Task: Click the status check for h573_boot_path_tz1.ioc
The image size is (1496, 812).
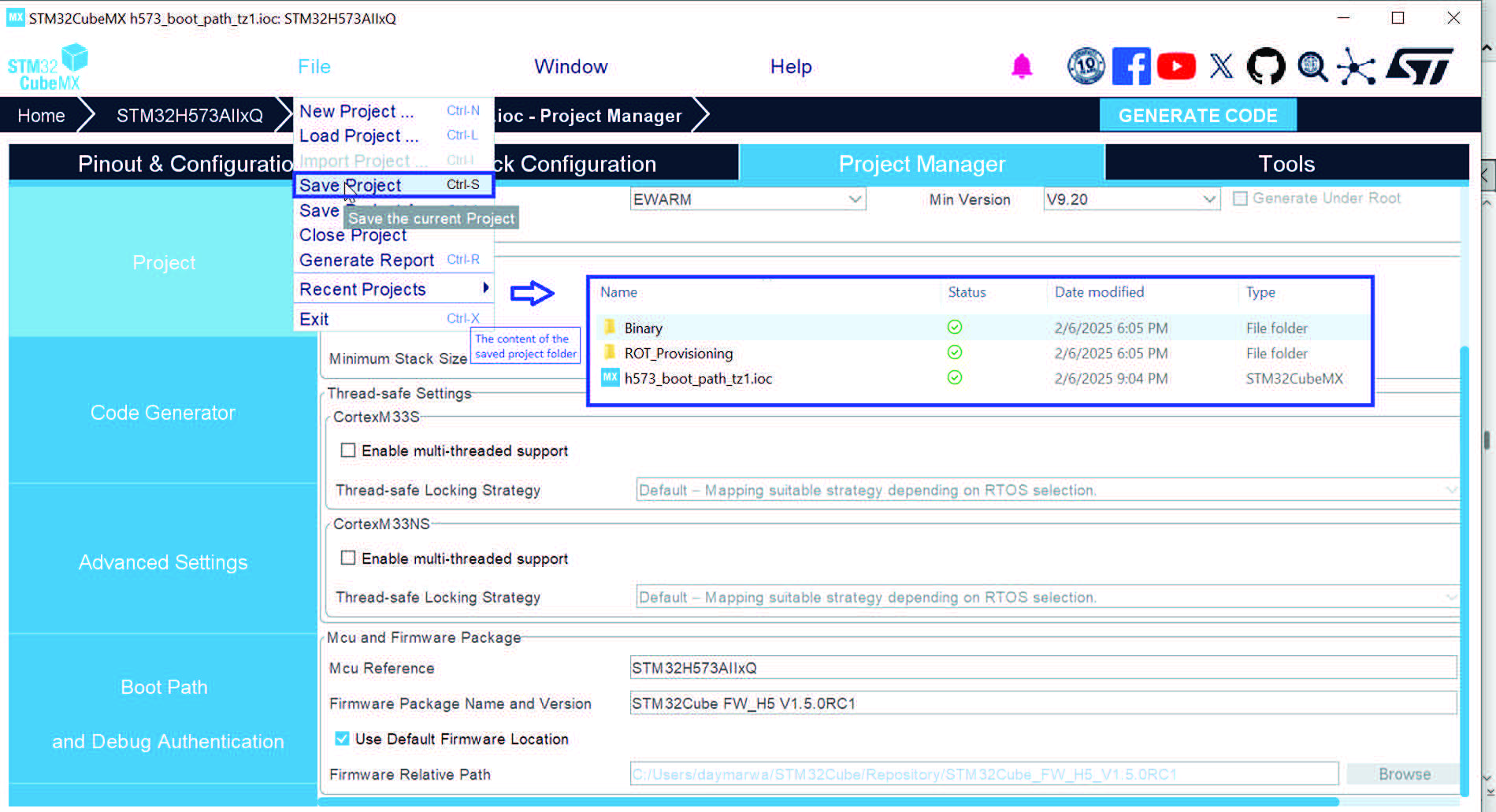Action: [x=955, y=377]
